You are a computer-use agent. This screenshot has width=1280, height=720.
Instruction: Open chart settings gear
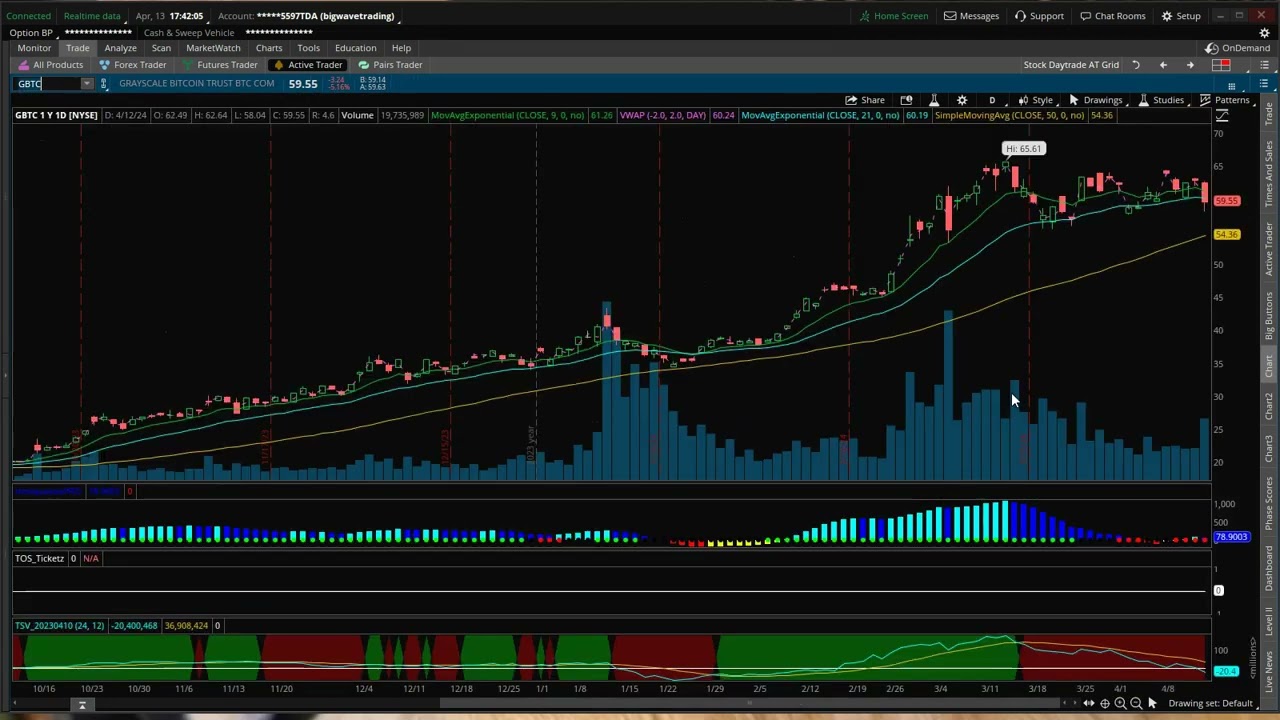[962, 100]
